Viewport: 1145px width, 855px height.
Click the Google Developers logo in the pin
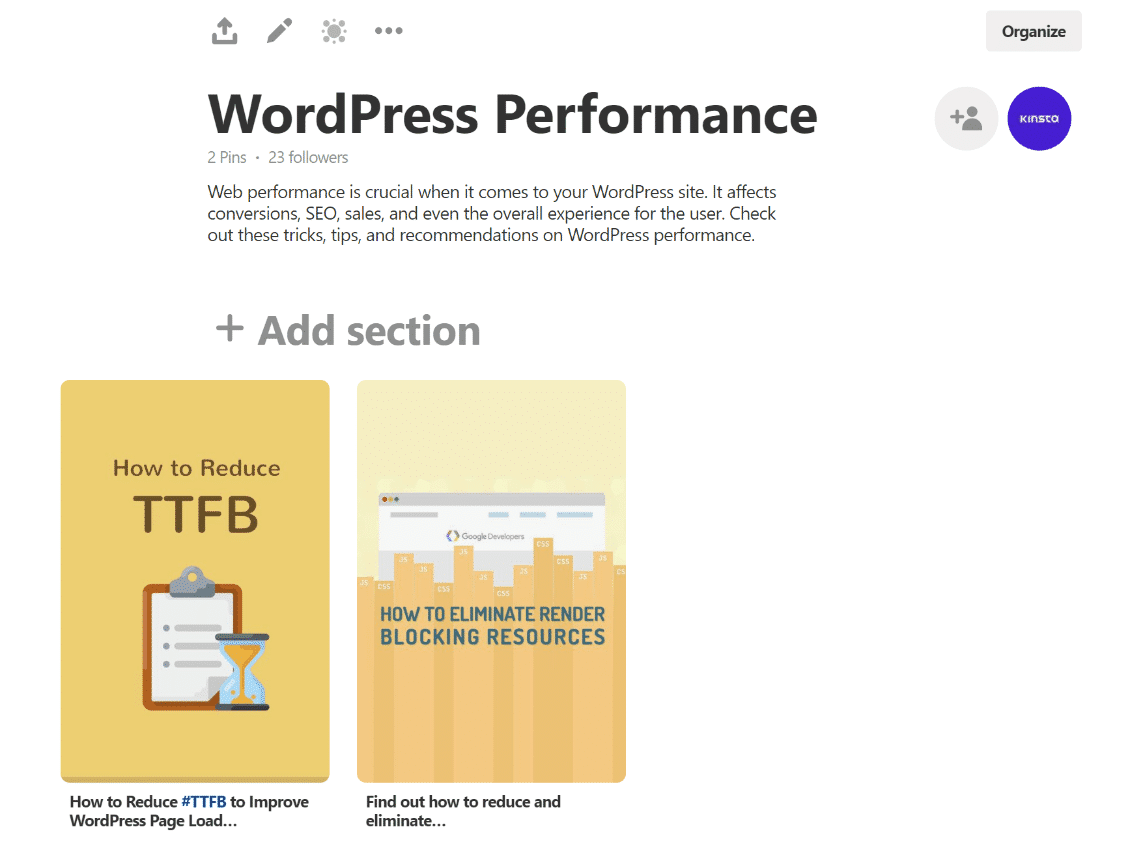point(485,536)
